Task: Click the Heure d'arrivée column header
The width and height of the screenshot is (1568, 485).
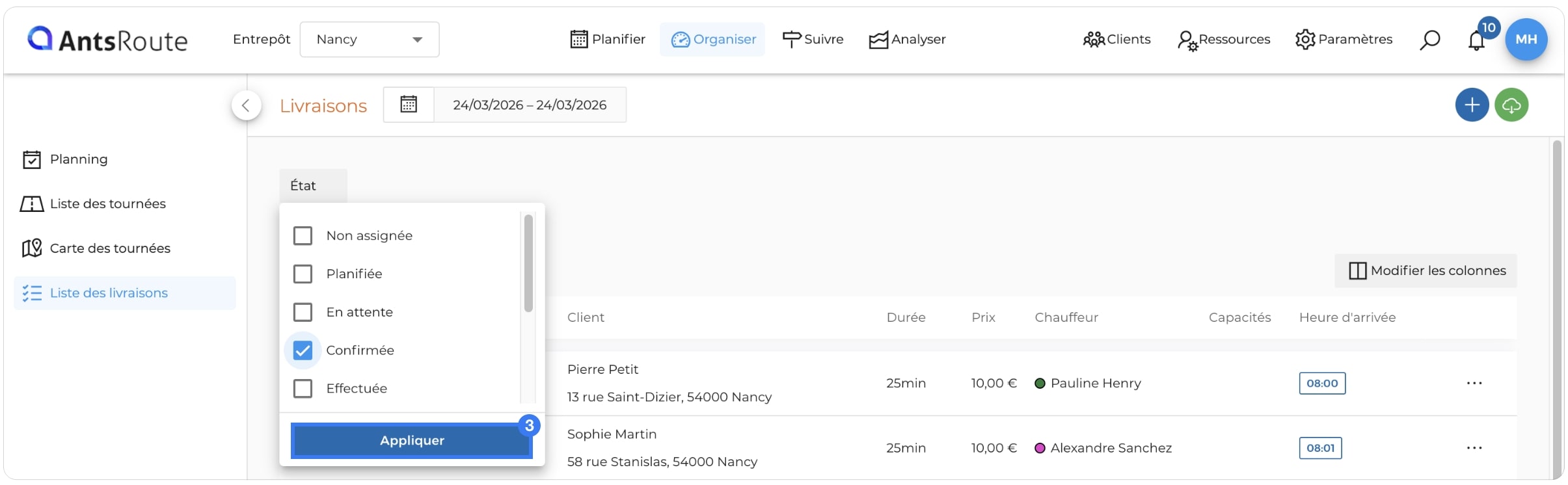Action: coord(1347,317)
